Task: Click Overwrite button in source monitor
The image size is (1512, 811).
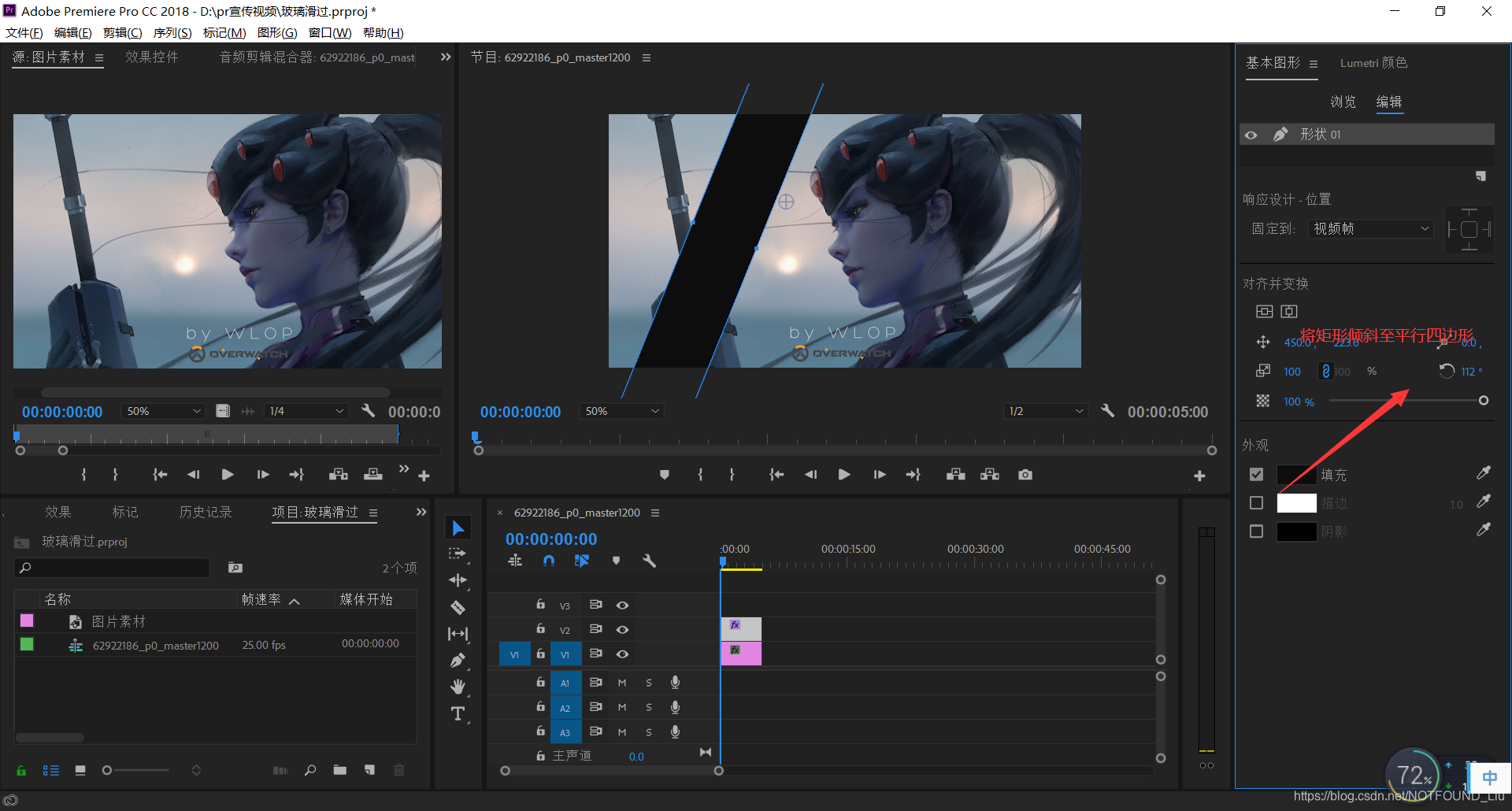Action: click(373, 475)
